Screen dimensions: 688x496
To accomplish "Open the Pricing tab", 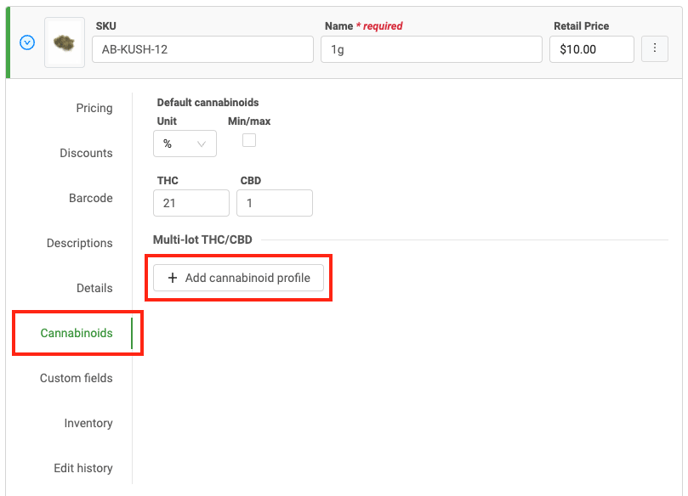I will (94, 108).
